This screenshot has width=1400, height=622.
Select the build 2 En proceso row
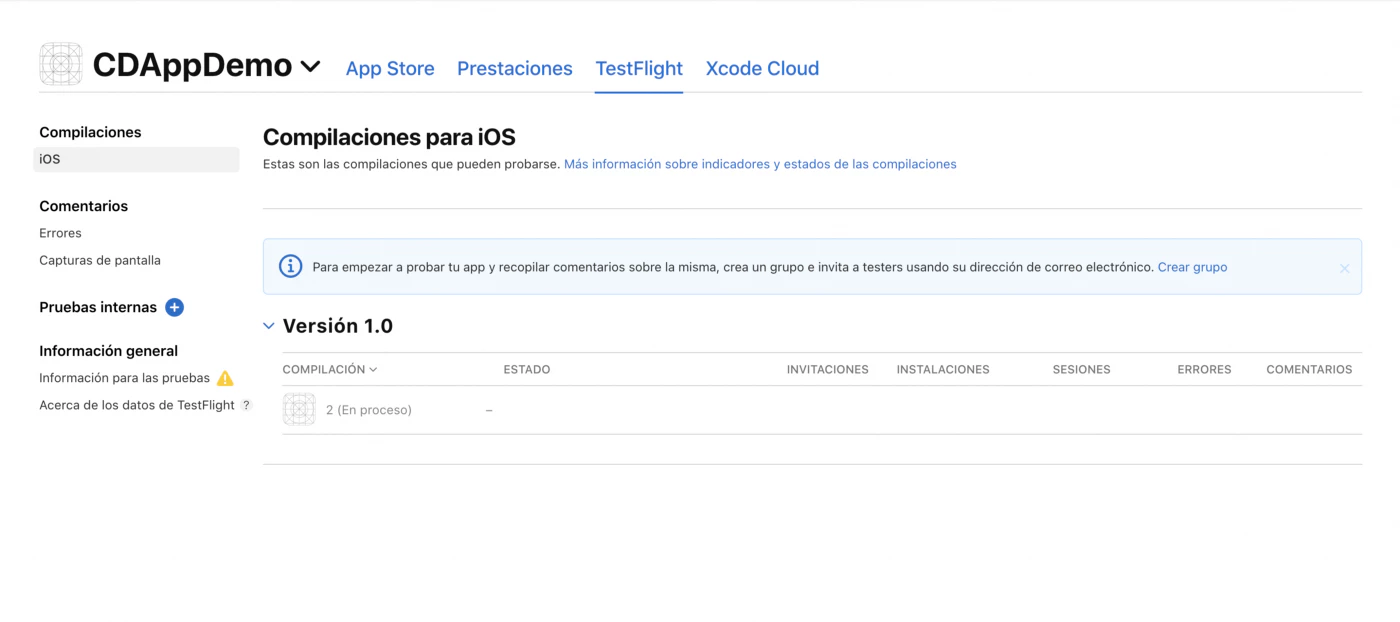(369, 409)
